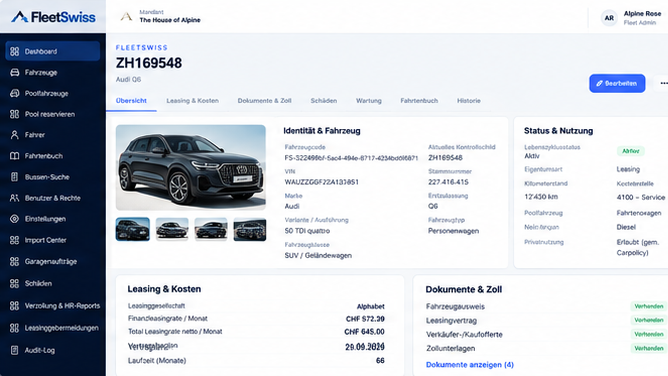Click the Garagenaufträge icon
The width and height of the screenshot is (668, 376).
pos(14,261)
